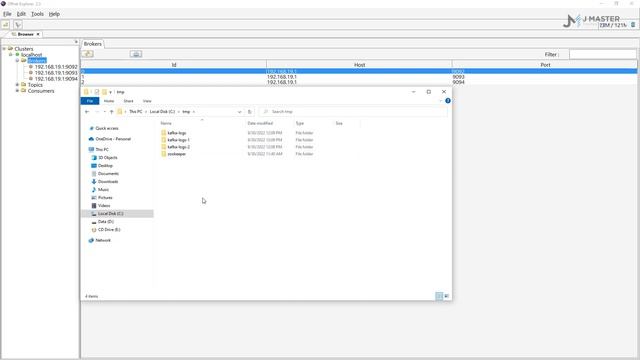The height and width of the screenshot is (360, 640).
Task: Open the View ribbon tab in File Explorer
Action: 147,101
